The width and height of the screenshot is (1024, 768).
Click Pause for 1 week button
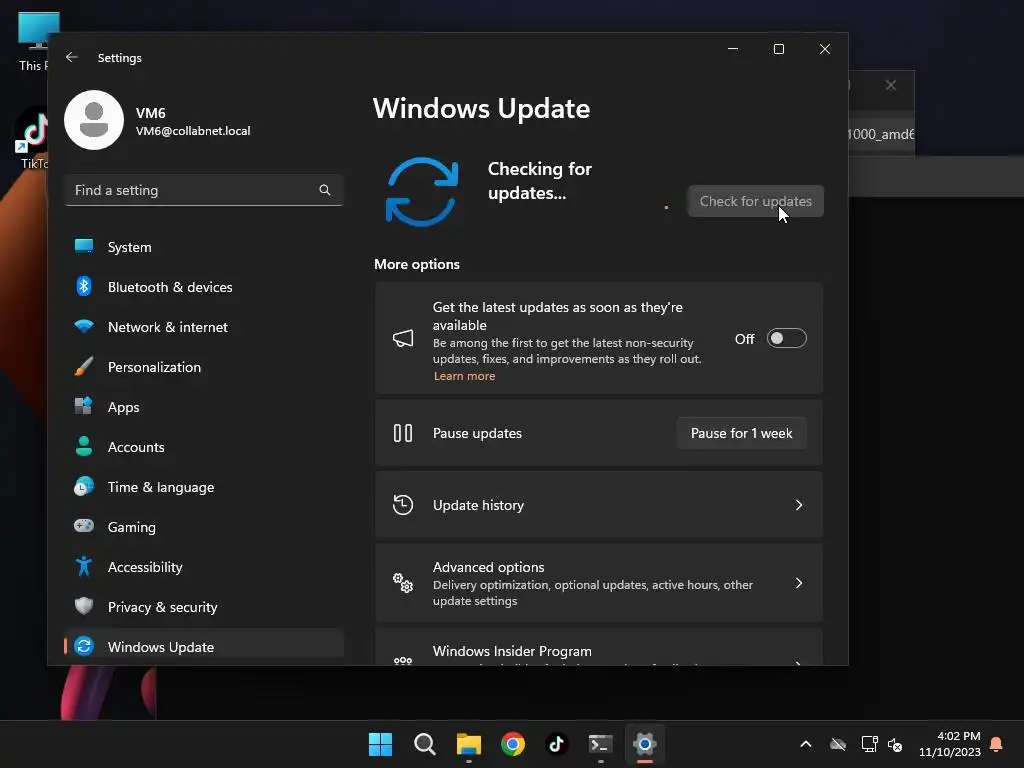tap(741, 433)
